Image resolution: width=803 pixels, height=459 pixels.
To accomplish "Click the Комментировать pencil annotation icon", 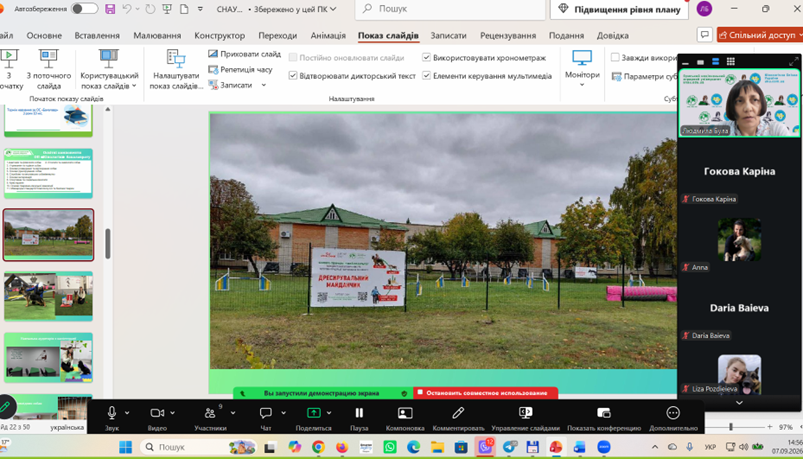I will [458, 413].
